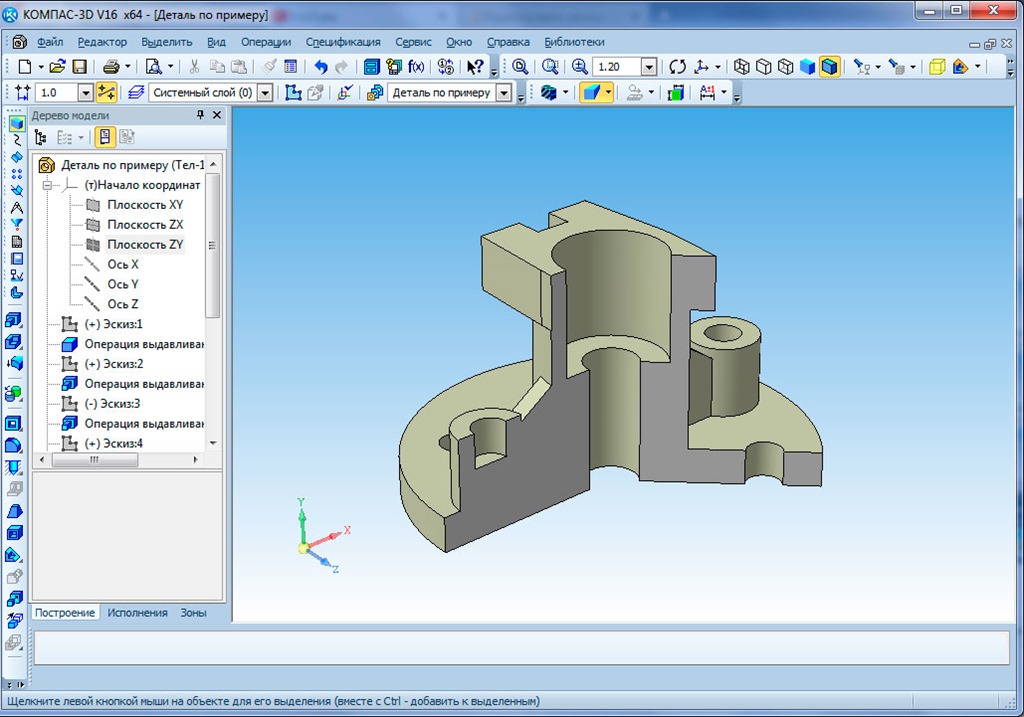Switch to the Исполнения tab
Viewport: 1024px width, 717px height.
coord(138,612)
